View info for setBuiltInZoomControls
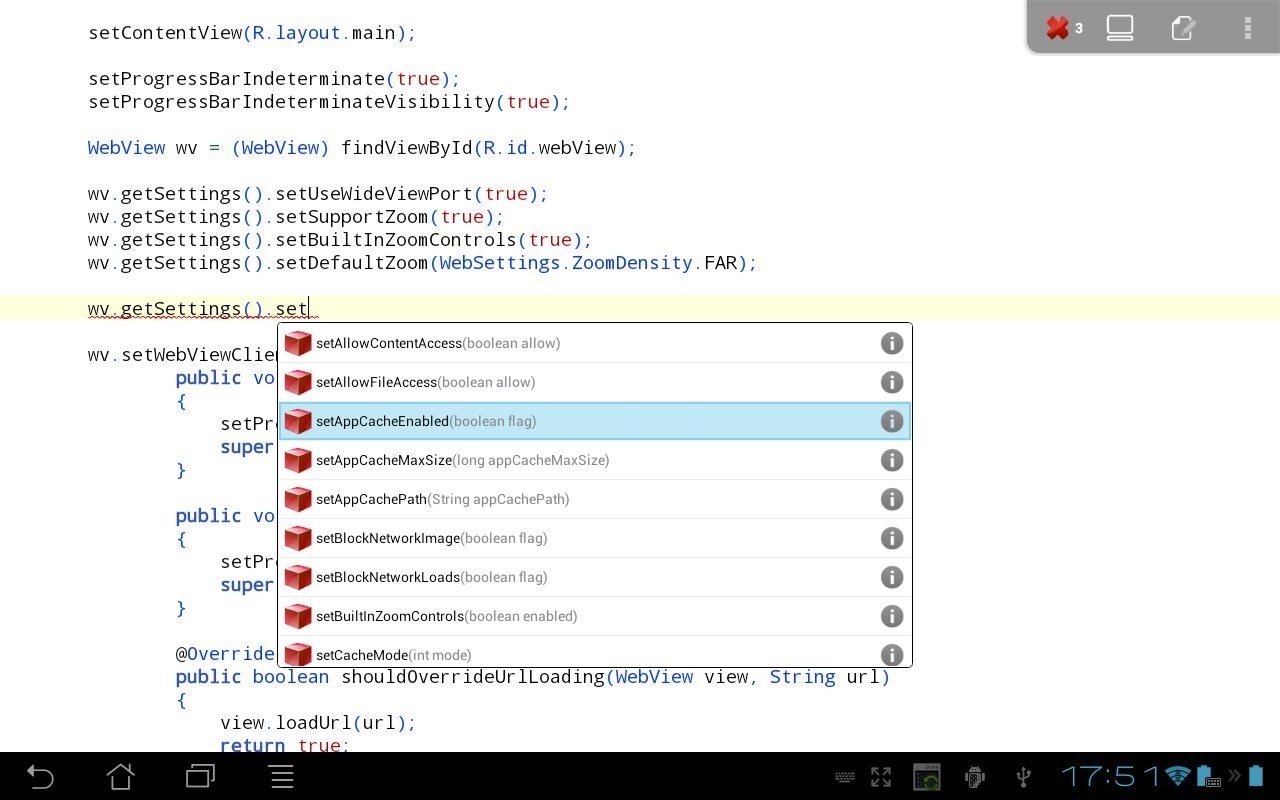The height and width of the screenshot is (800, 1280). click(891, 616)
